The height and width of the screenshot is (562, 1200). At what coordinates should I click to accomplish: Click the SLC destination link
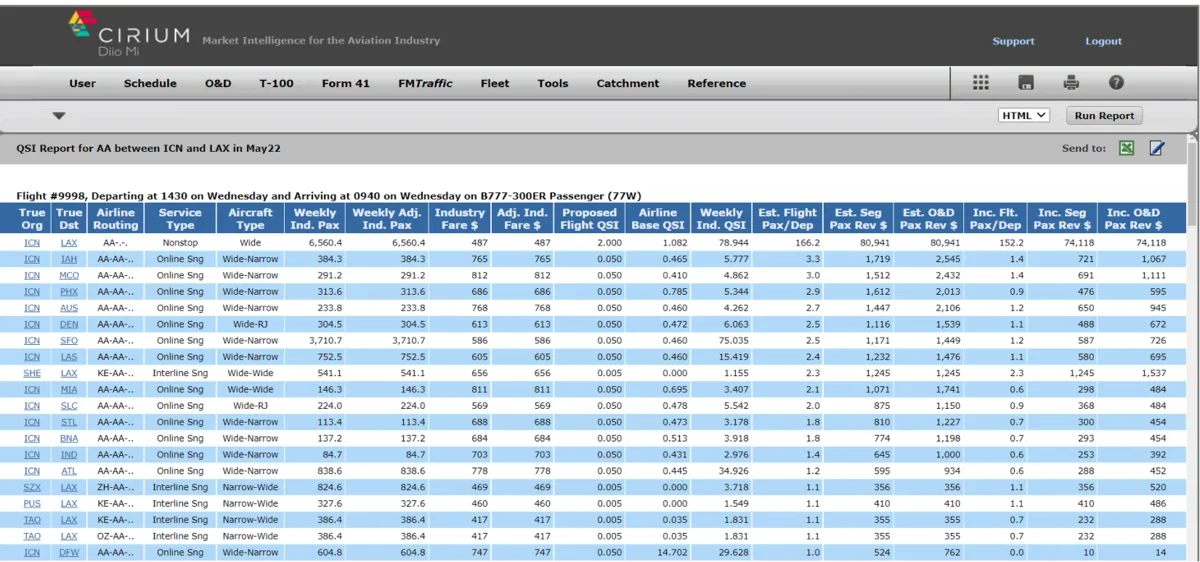click(x=69, y=406)
